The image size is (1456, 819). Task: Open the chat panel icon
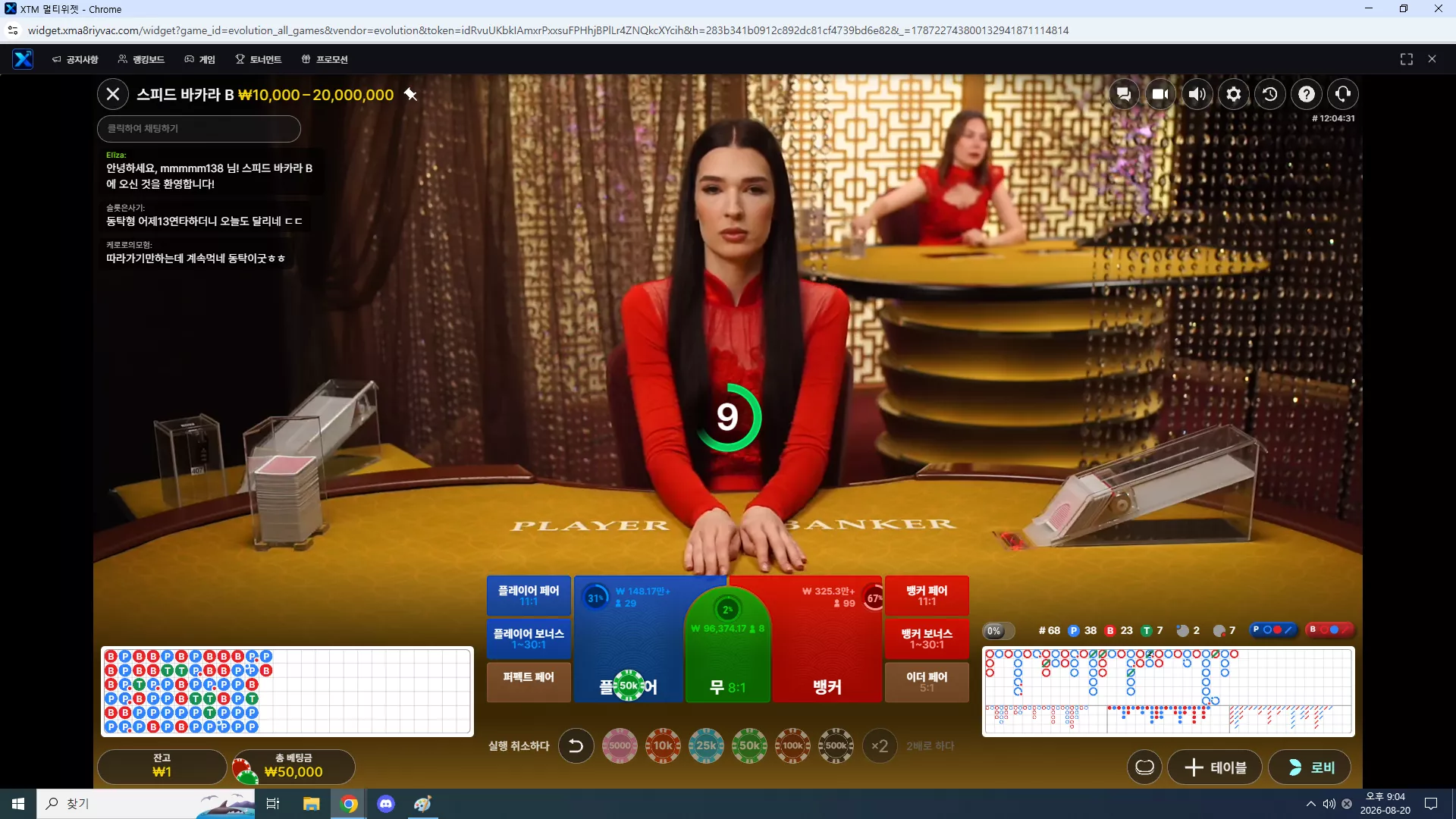[x=1124, y=94]
